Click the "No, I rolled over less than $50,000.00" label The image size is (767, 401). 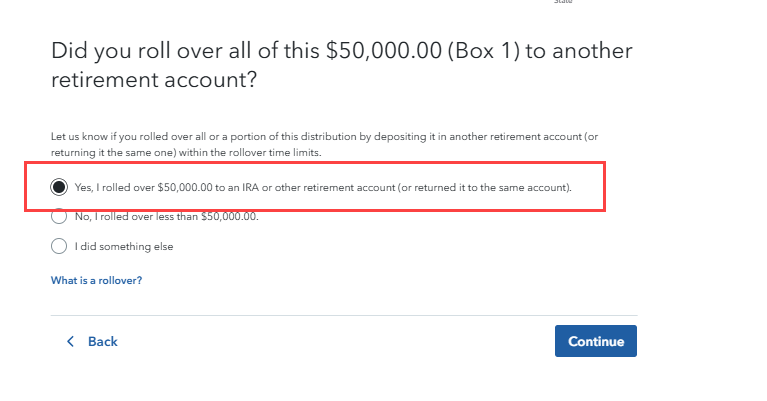(166, 216)
